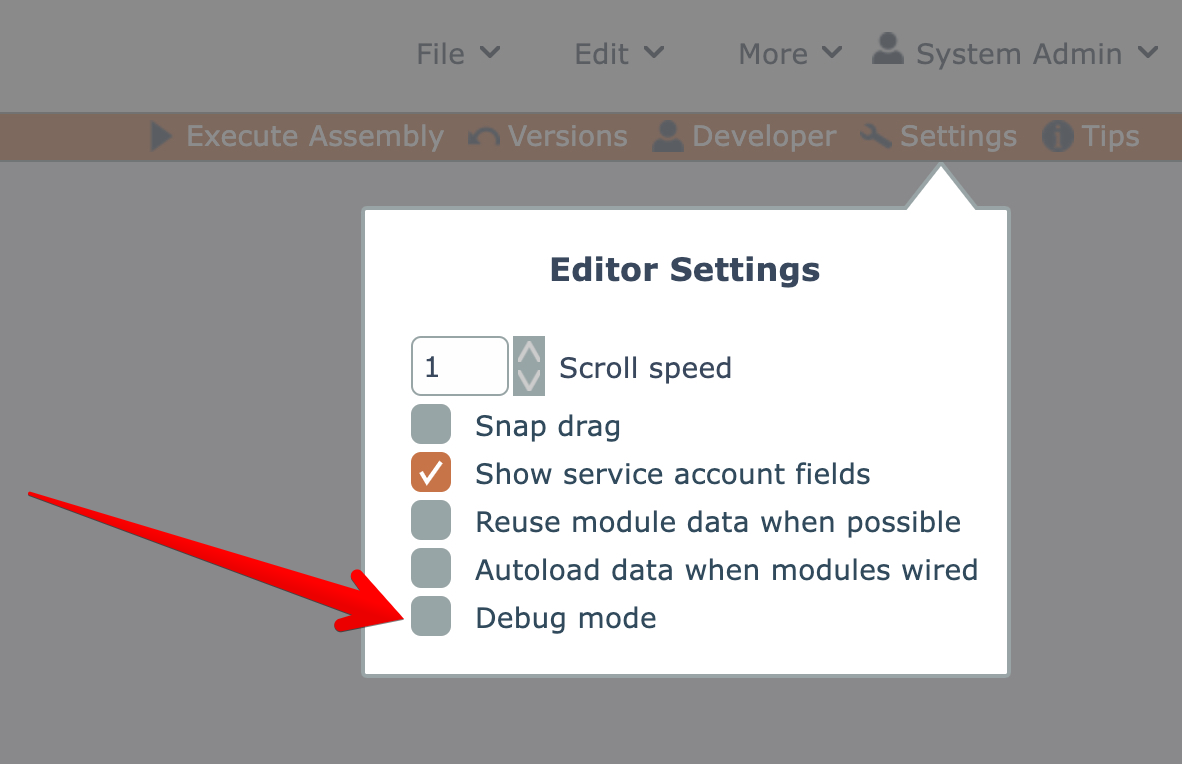Image resolution: width=1182 pixels, height=764 pixels.
Task: Click the Tips info icon
Action: tap(1058, 136)
